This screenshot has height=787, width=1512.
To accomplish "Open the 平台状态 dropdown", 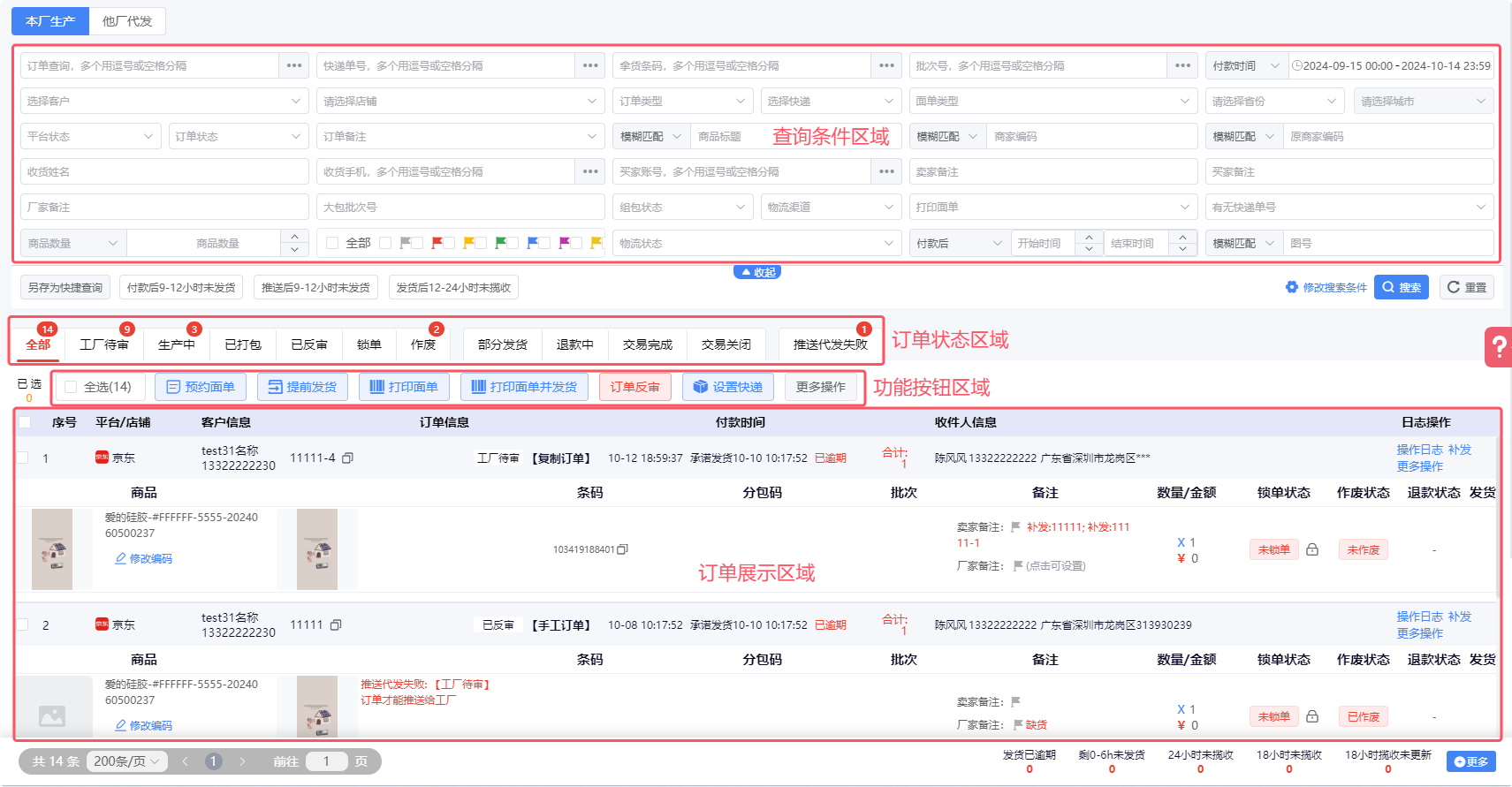I will (x=90, y=136).
